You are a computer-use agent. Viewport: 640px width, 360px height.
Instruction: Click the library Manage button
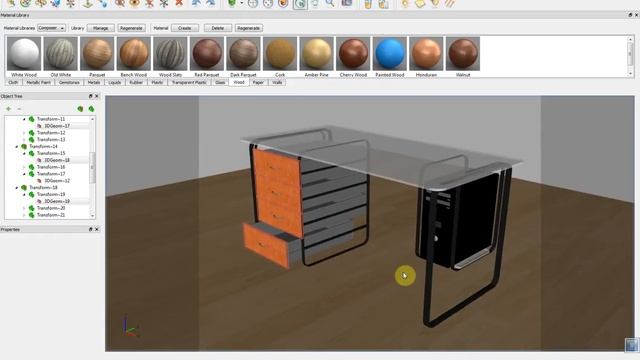point(100,28)
